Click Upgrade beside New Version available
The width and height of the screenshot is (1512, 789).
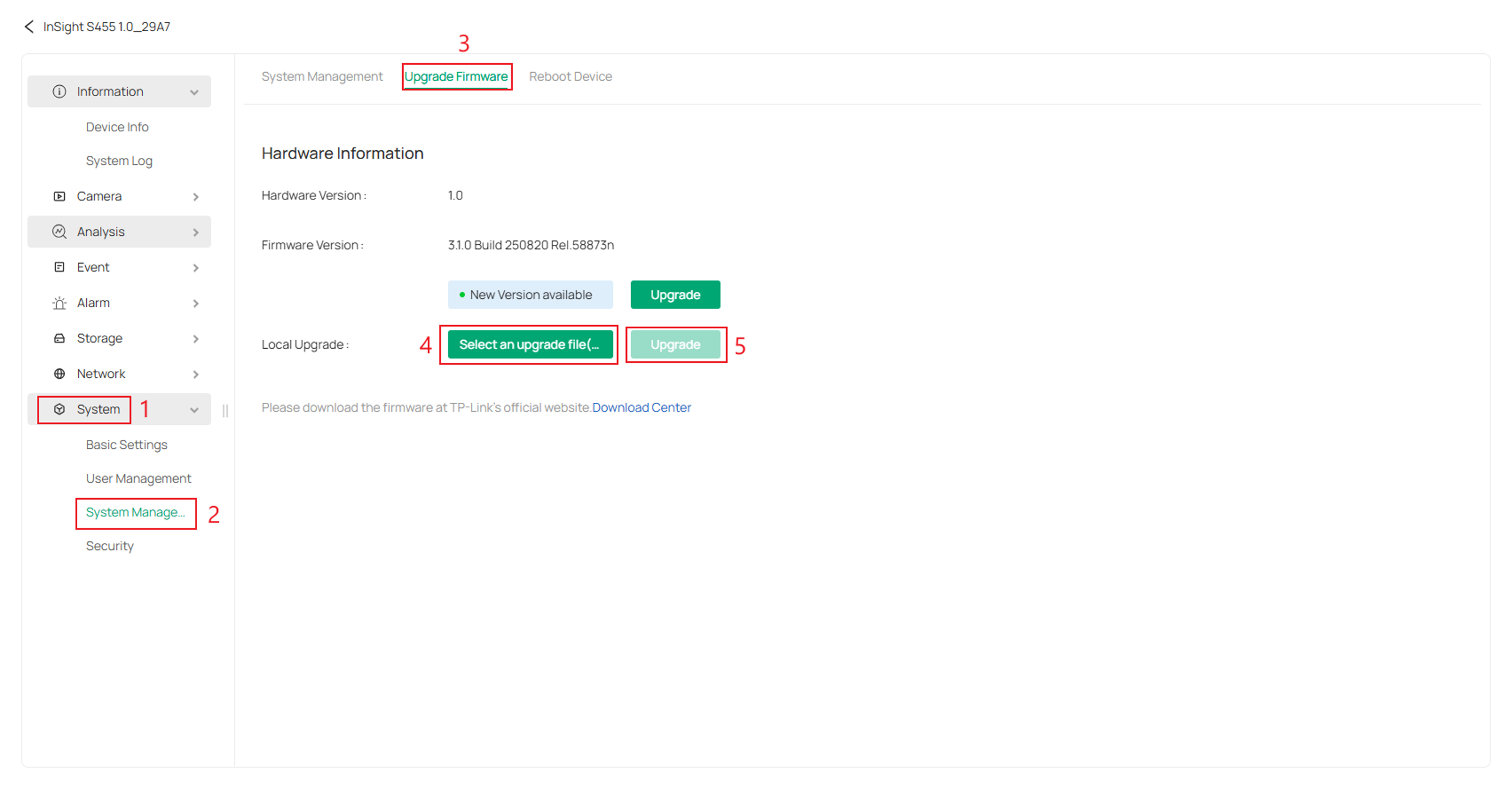675,295
